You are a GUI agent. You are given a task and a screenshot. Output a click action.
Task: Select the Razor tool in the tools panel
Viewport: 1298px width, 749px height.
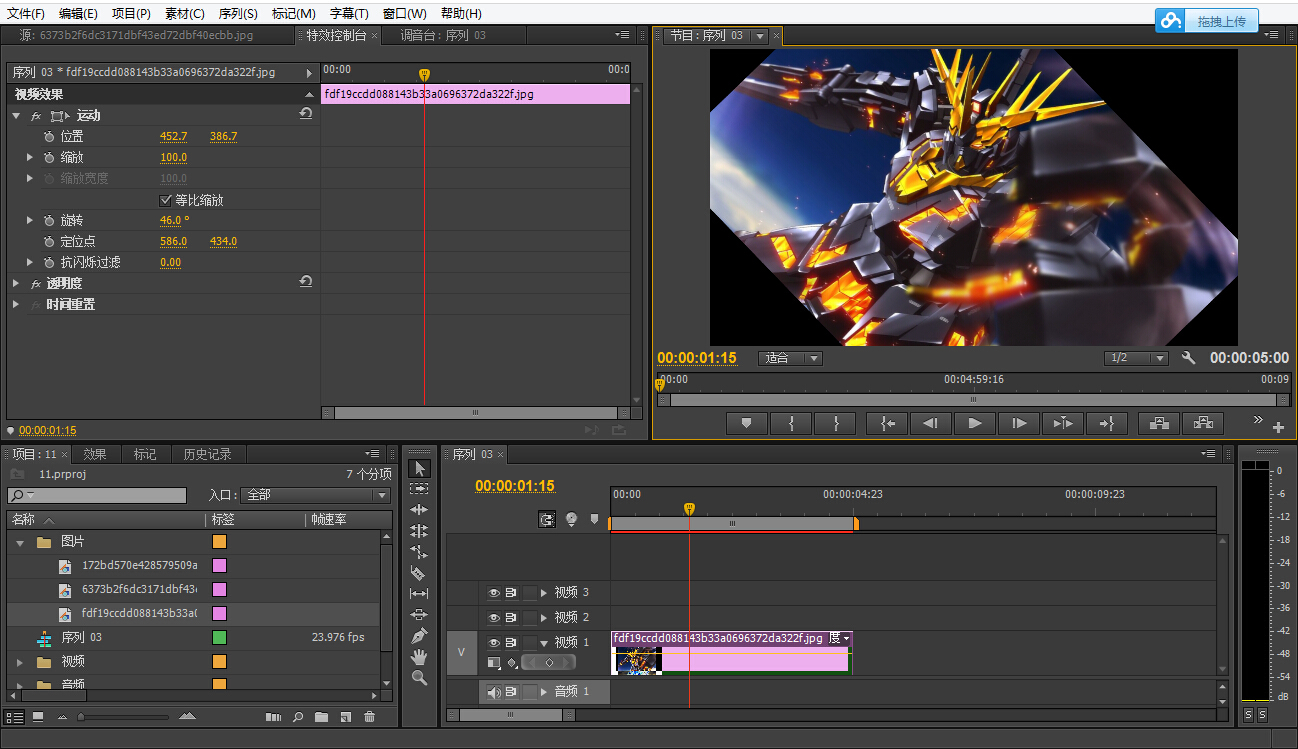419,573
